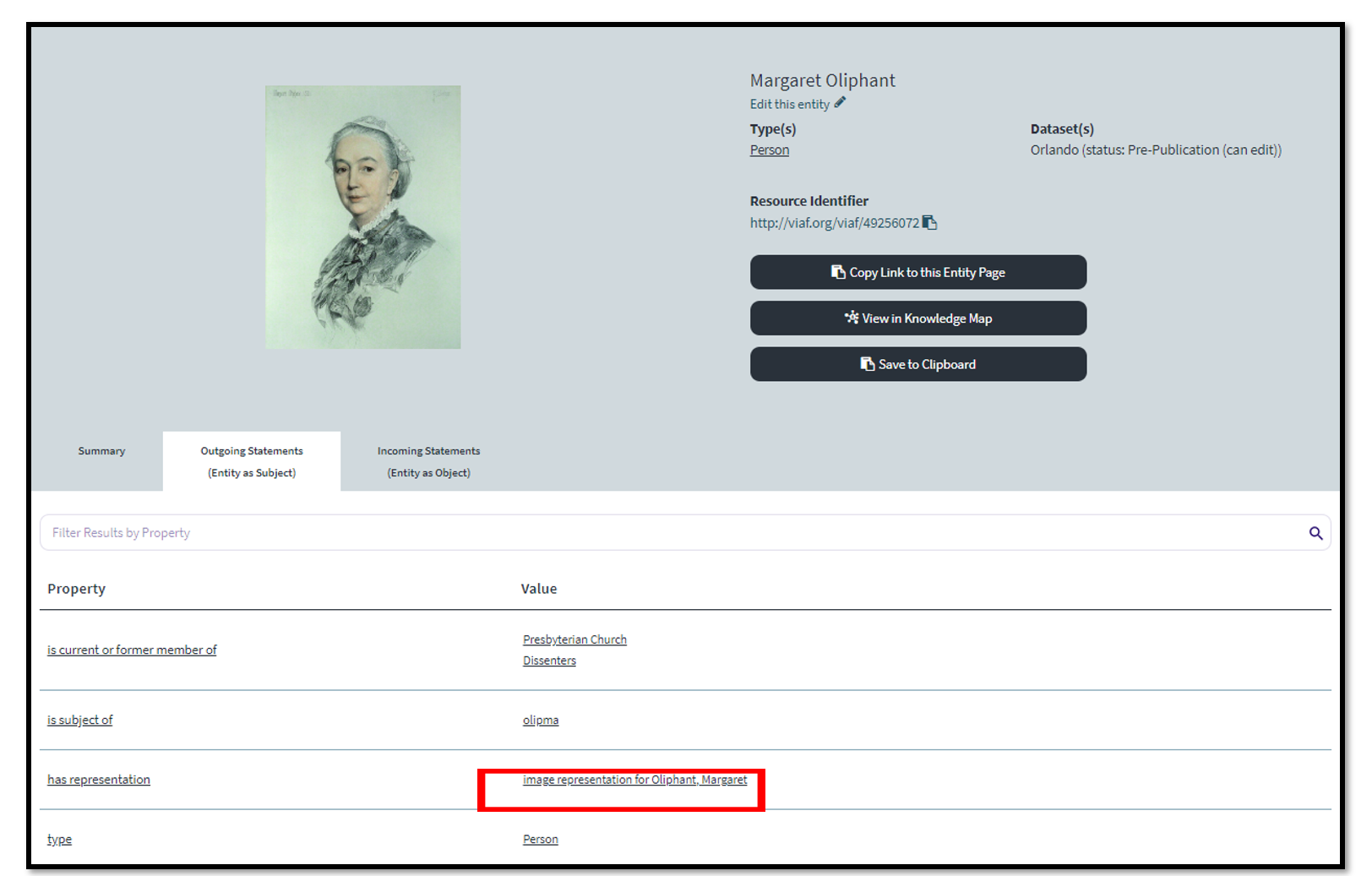The image size is (1372, 876).
Task: Click the Margaret Oliphant portrait image
Action: (x=363, y=217)
